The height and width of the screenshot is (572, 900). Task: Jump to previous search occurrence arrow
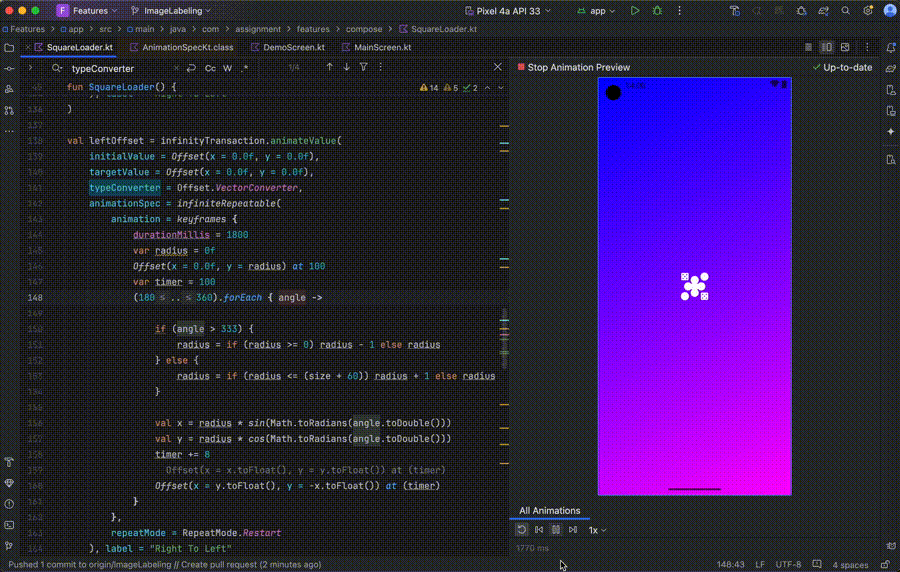[x=329, y=67]
